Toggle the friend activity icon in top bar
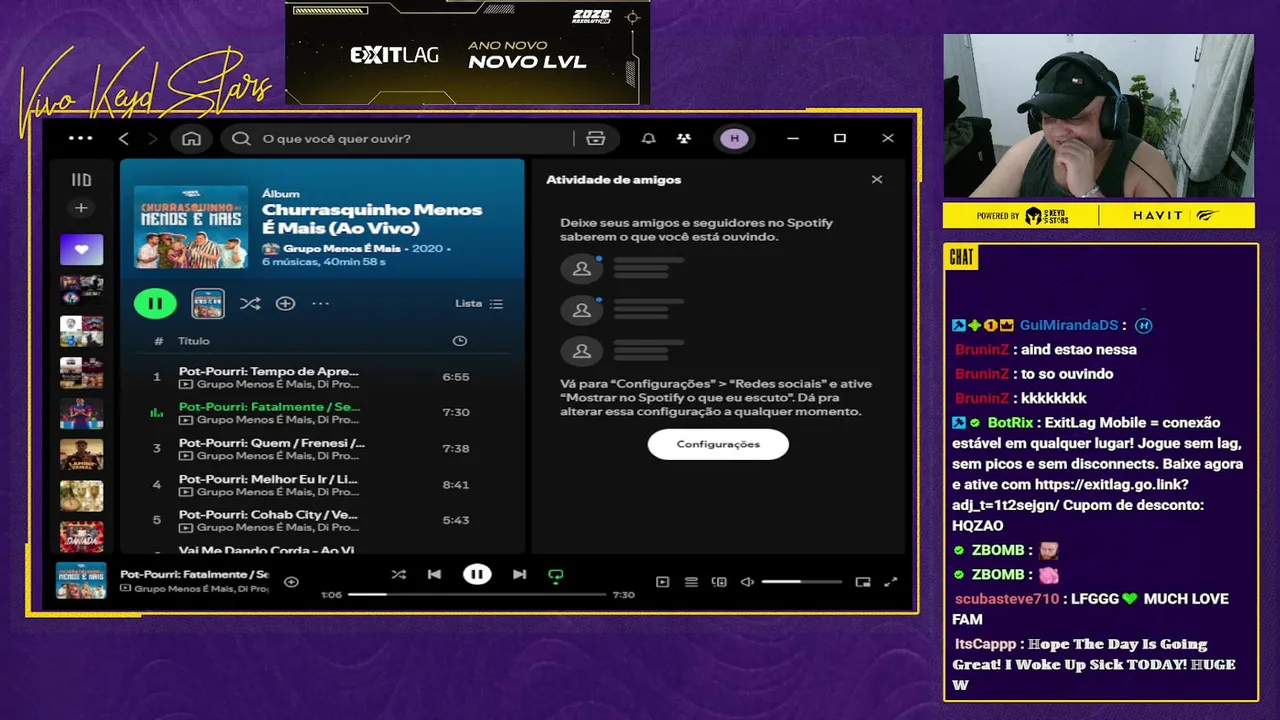 pos(683,138)
